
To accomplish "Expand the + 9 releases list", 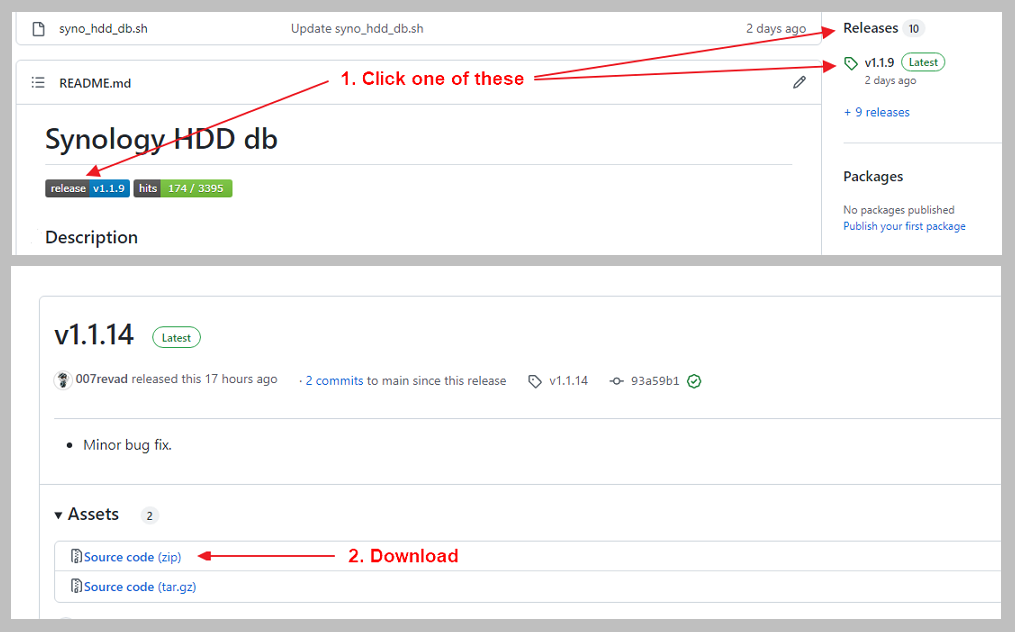I will 876,112.
